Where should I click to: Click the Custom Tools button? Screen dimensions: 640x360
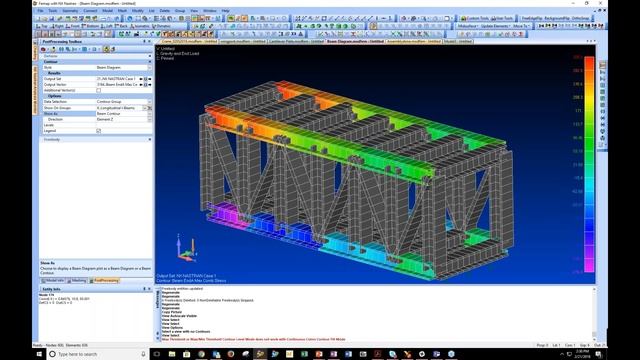point(474,18)
